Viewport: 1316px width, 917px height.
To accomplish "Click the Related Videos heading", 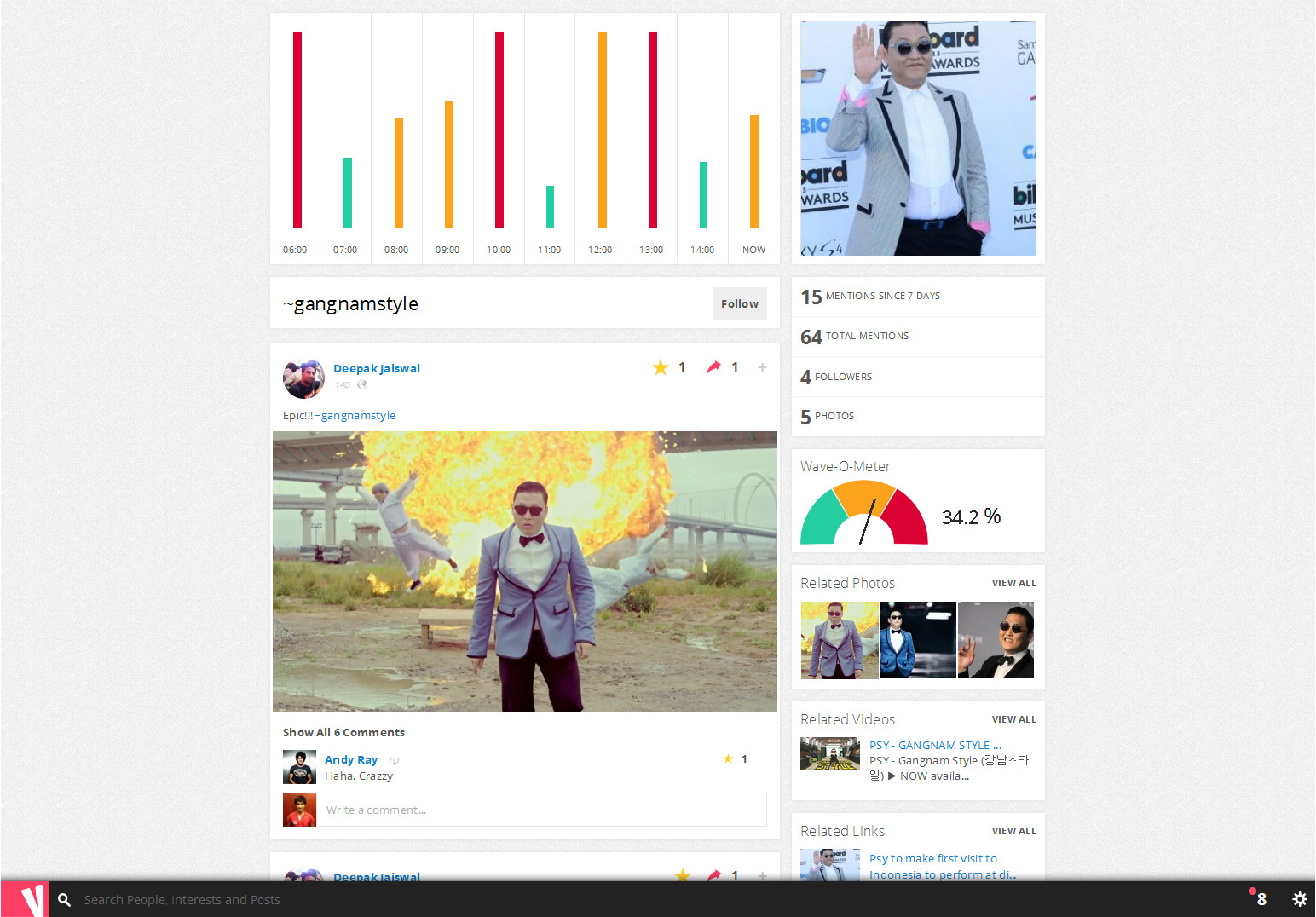I will [x=847, y=719].
